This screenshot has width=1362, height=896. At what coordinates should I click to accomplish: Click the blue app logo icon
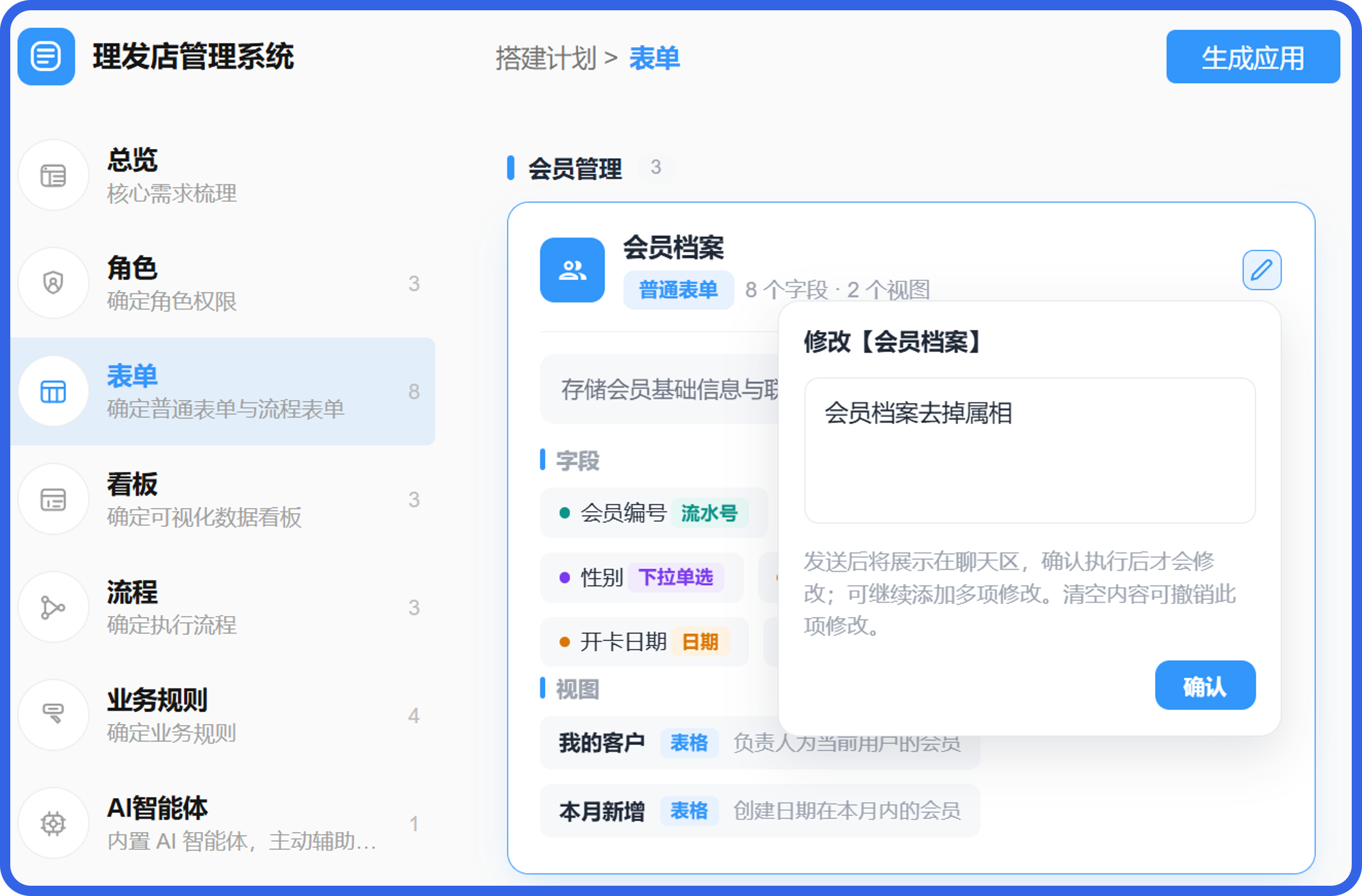[46, 57]
